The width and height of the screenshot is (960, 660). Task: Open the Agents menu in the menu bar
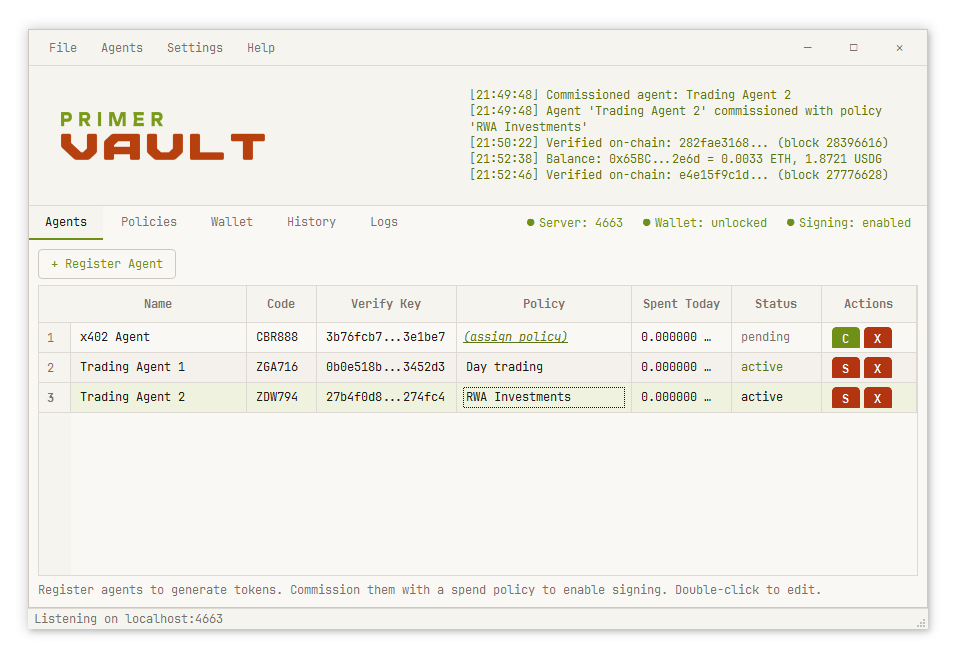(122, 48)
